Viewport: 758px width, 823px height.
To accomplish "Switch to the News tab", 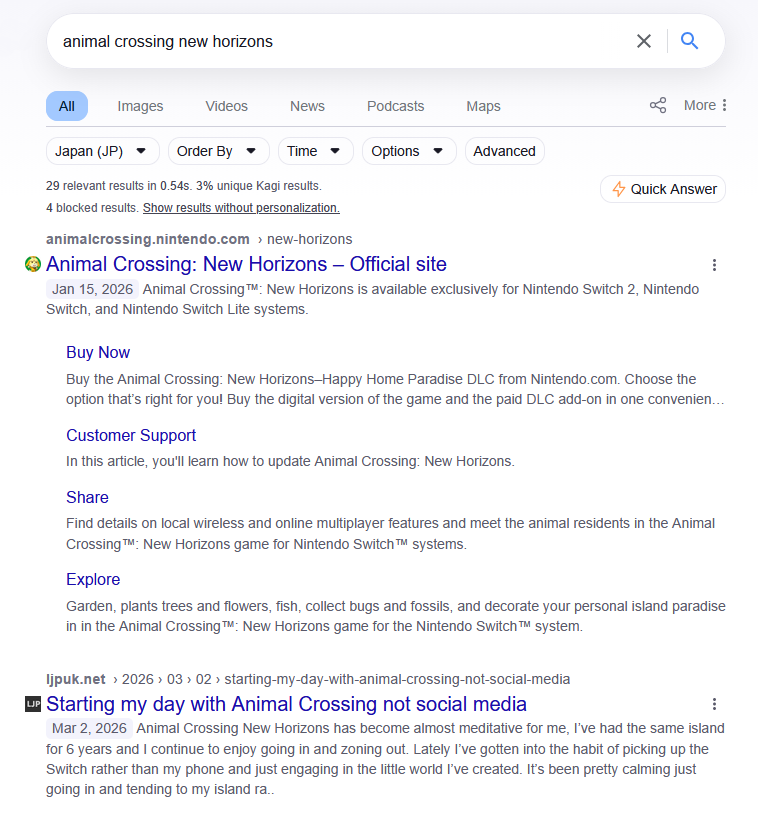I will [x=307, y=106].
